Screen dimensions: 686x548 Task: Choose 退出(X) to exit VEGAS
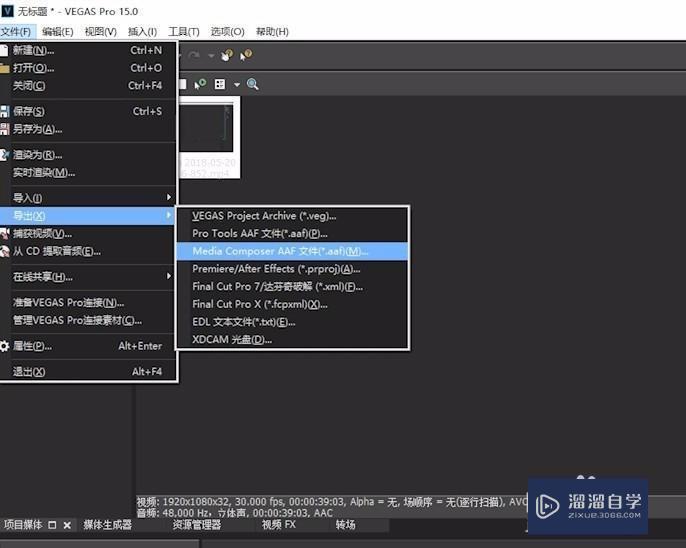pyautogui.click(x=88, y=372)
